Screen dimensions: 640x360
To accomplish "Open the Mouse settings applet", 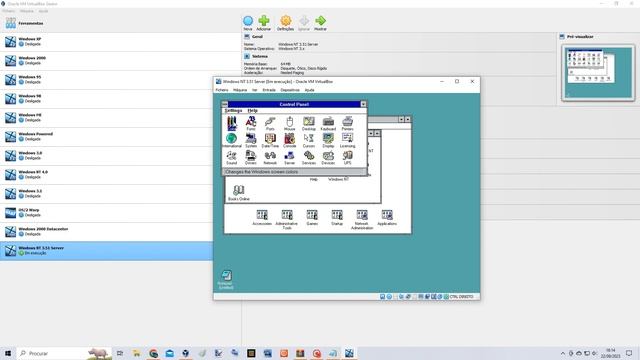I will tap(289, 123).
